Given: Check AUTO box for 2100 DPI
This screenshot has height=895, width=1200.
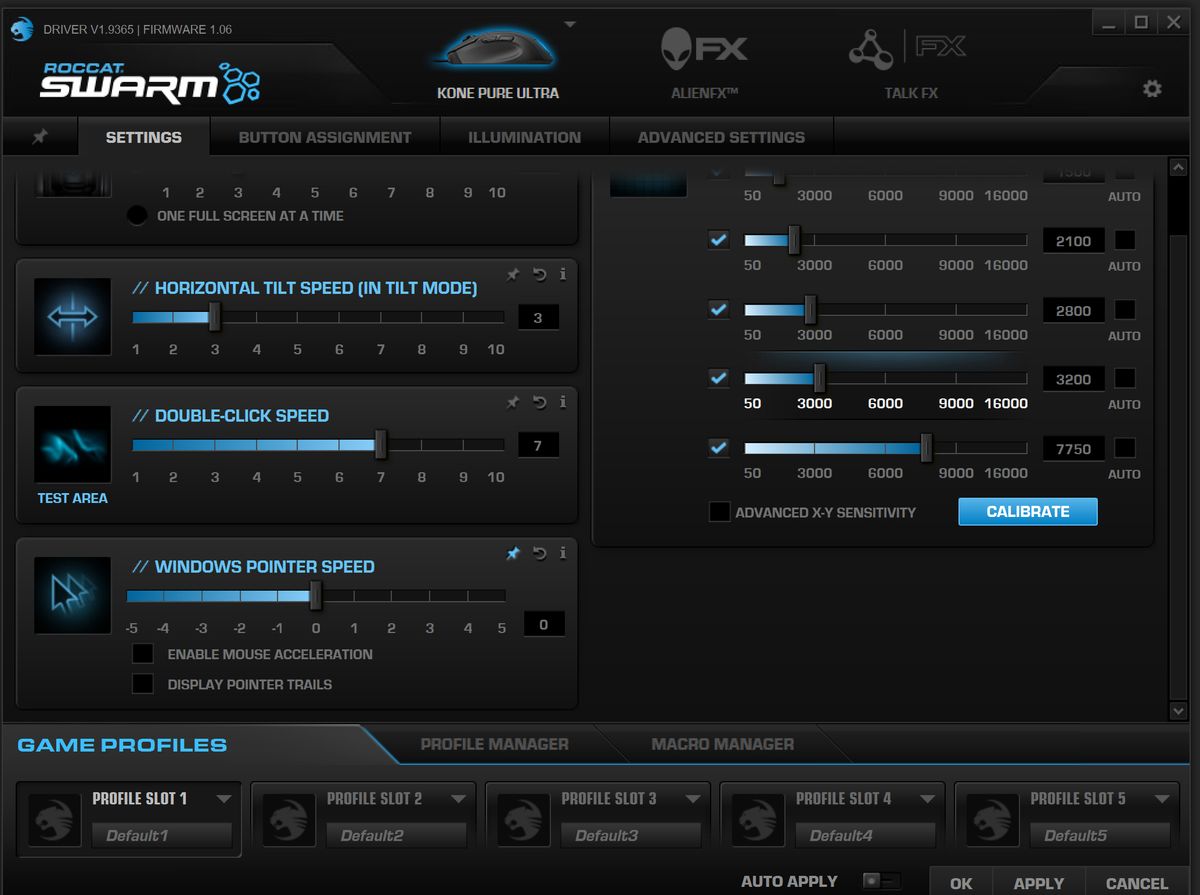Looking at the screenshot, I should [1125, 240].
